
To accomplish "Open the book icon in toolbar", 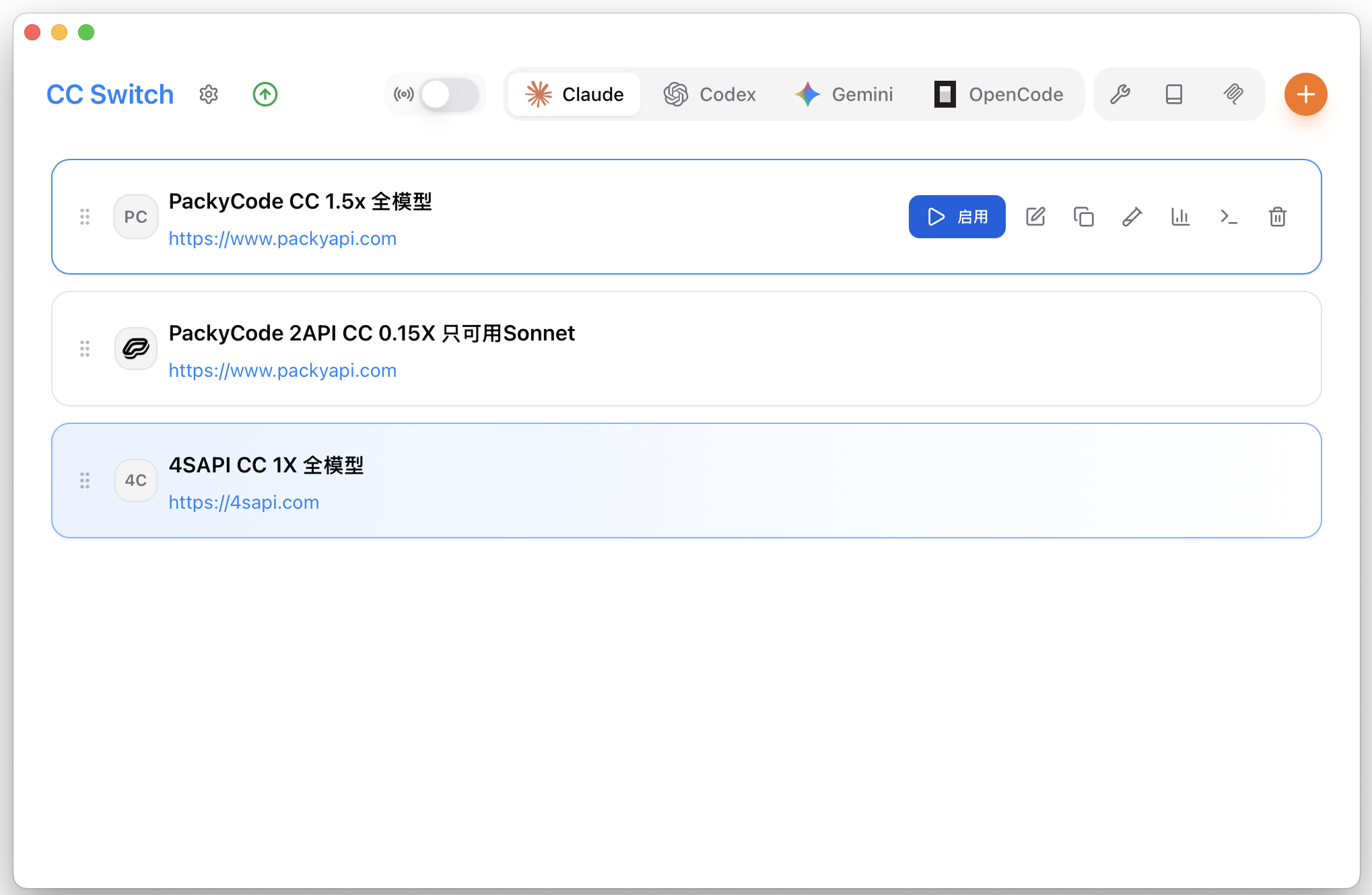I will pyautogui.click(x=1174, y=94).
